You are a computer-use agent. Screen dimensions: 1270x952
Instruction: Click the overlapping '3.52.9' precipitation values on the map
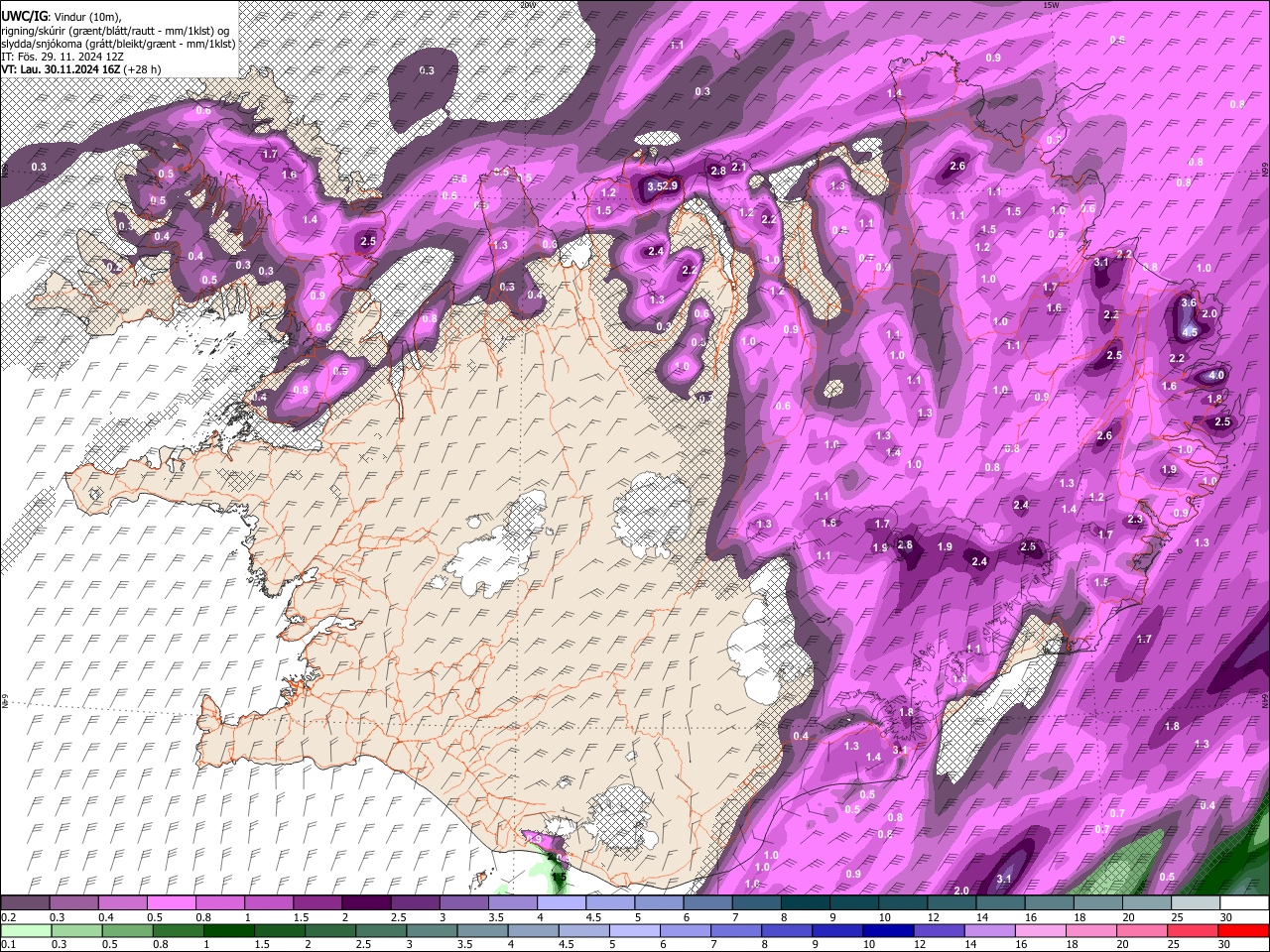point(662,185)
